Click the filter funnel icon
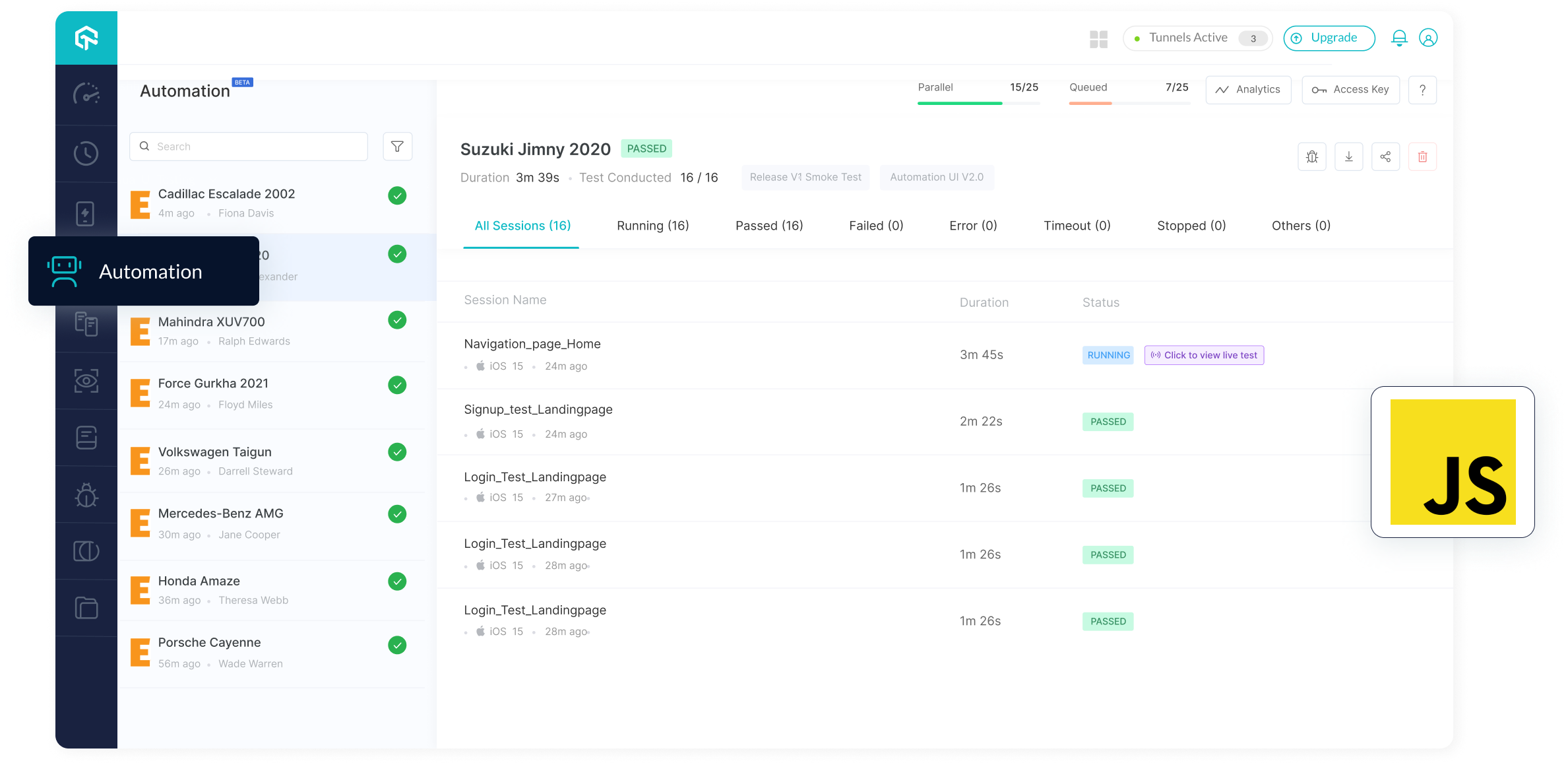Image resolution: width=1568 pixels, height=765 pixels. coord(397,147)
